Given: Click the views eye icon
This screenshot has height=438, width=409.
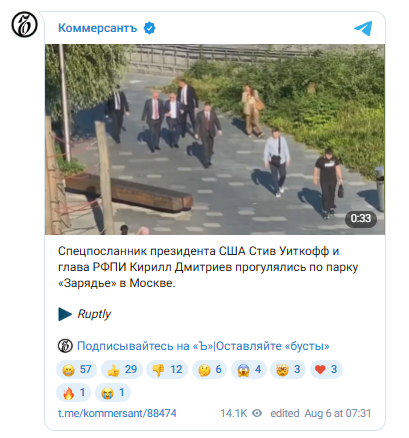Looking at the screenshot, I should [257, 413].
